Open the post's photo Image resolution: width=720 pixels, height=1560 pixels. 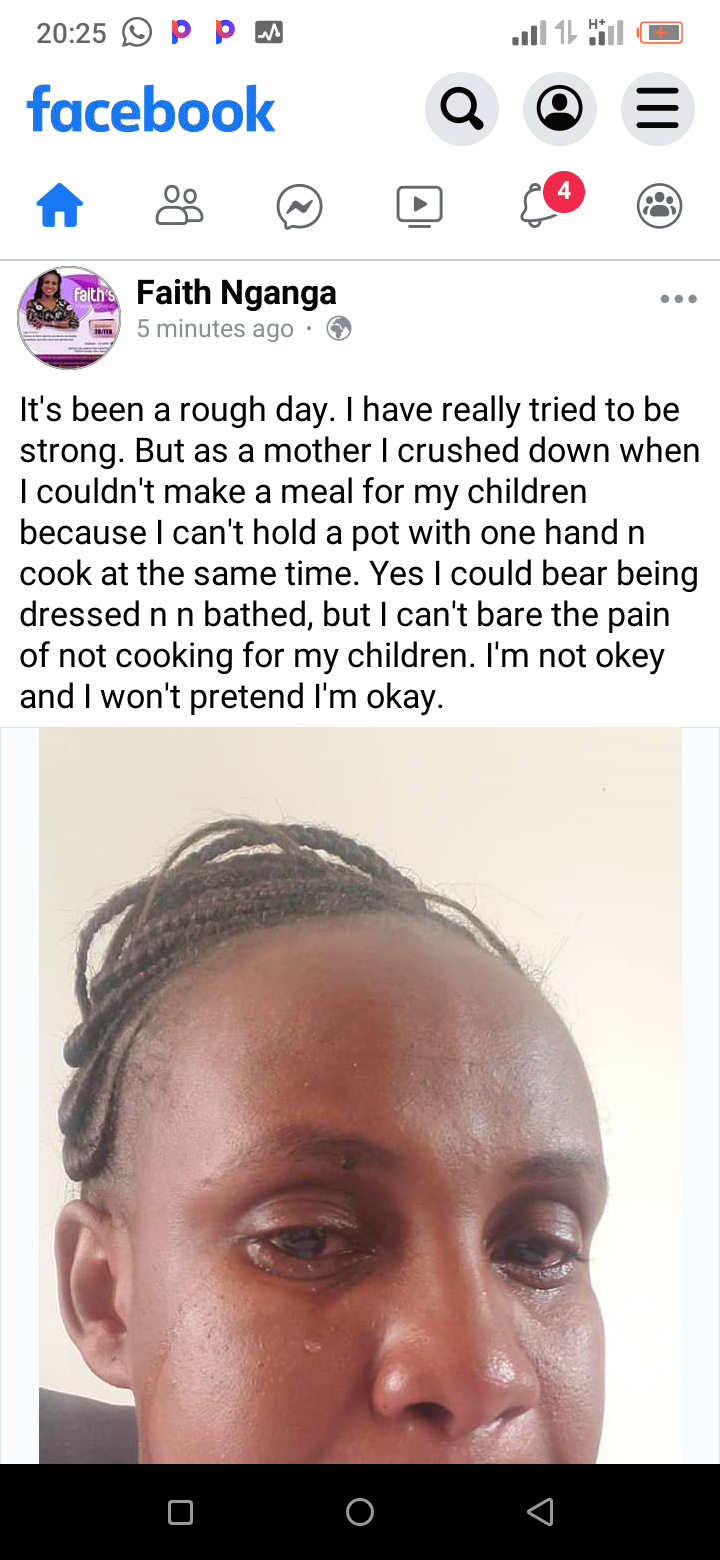pos(360,1096)
